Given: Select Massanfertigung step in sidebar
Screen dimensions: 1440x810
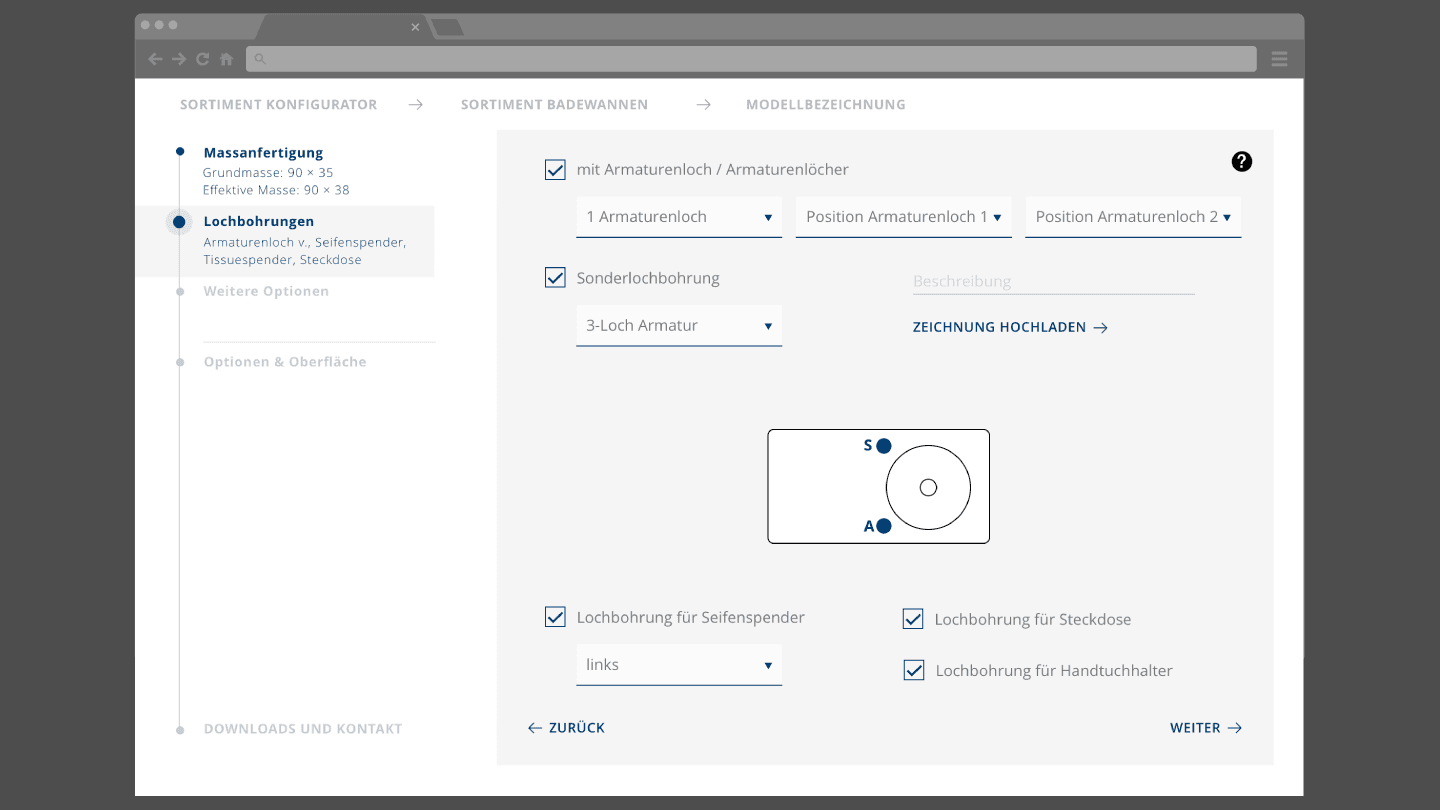Looking at the screenshot, I should (x=263, y=153).
